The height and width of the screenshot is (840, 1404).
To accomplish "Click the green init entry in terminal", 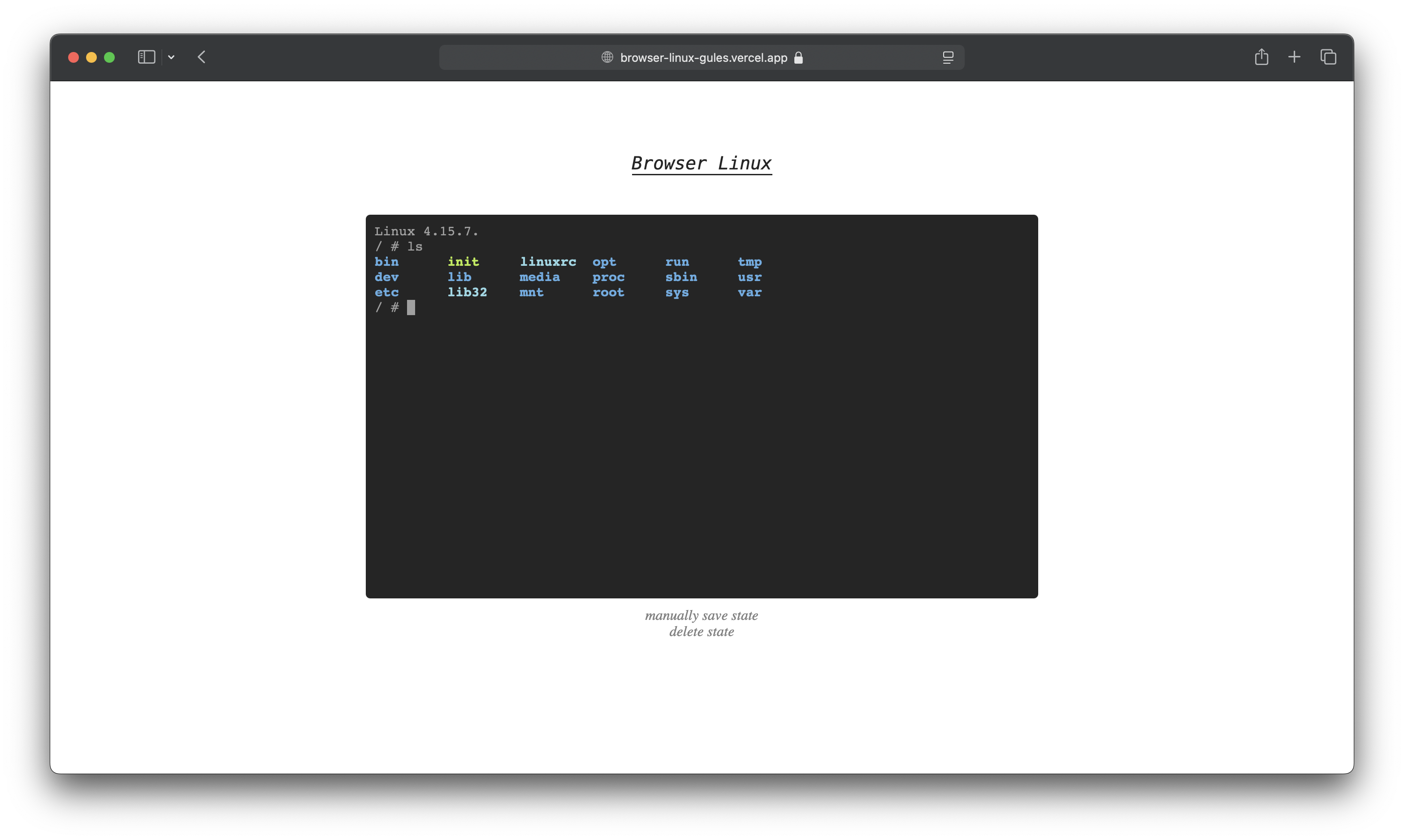I will 463,261.
